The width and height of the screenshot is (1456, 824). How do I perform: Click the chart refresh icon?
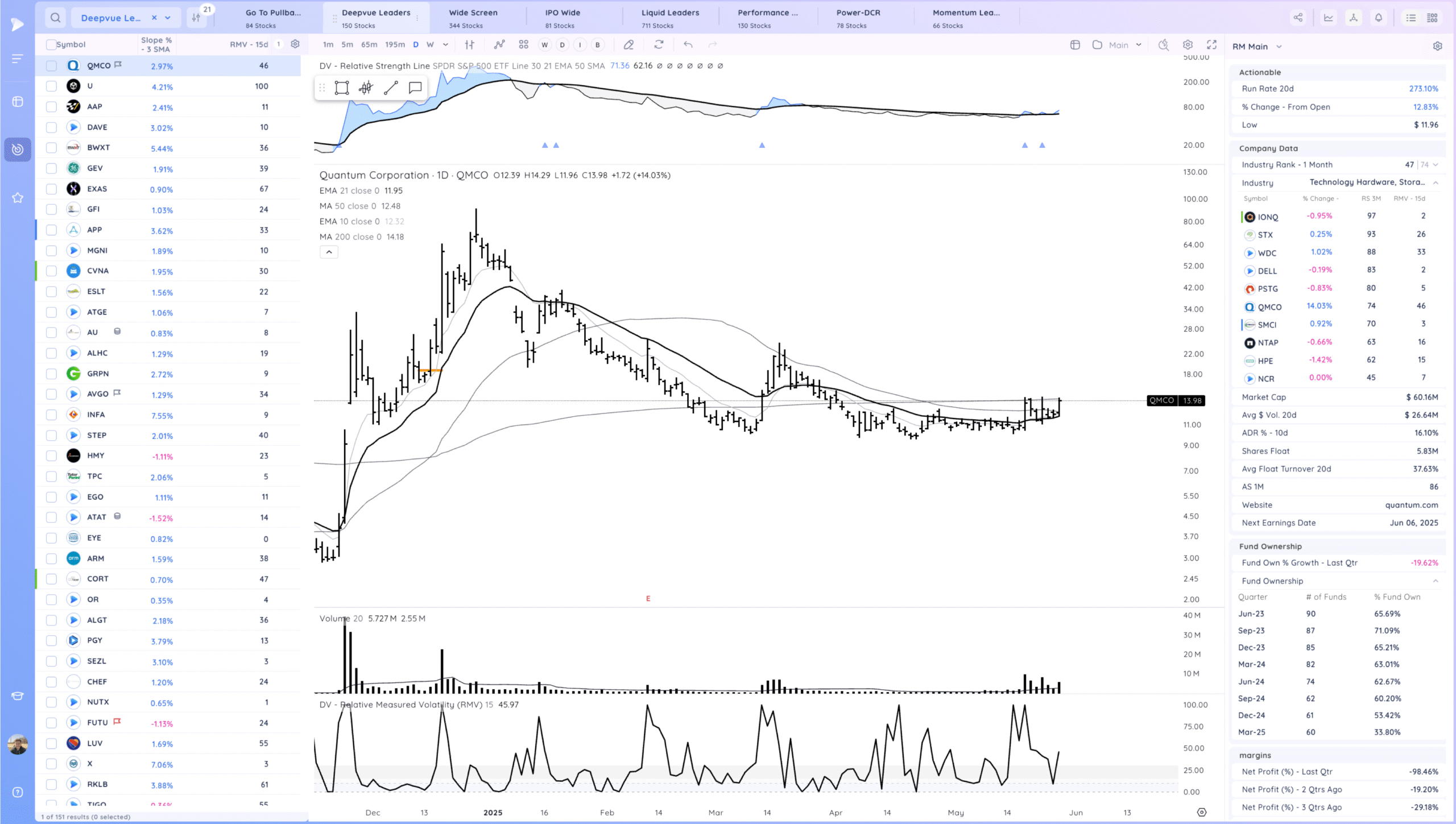pos(659,45)
